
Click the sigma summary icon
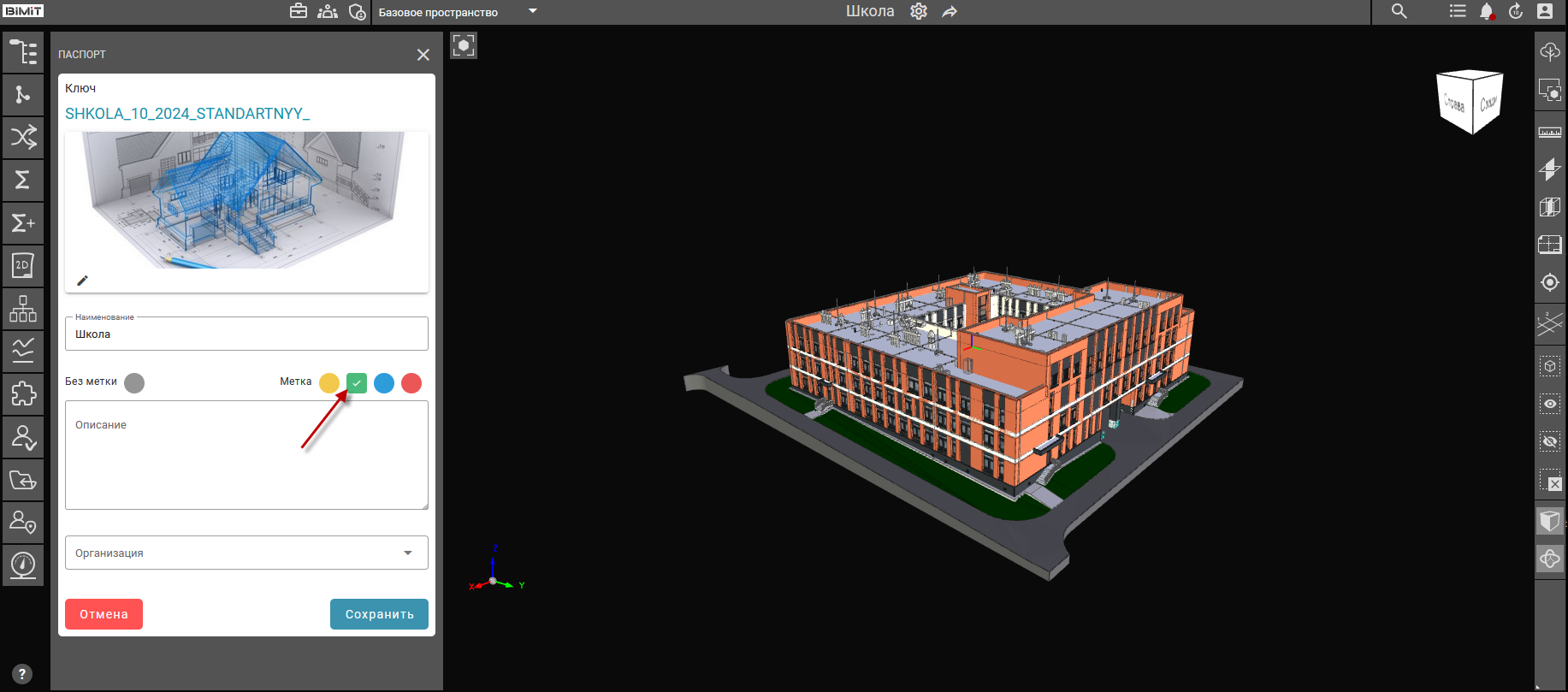pyautogui.click(x=23, y=180)
